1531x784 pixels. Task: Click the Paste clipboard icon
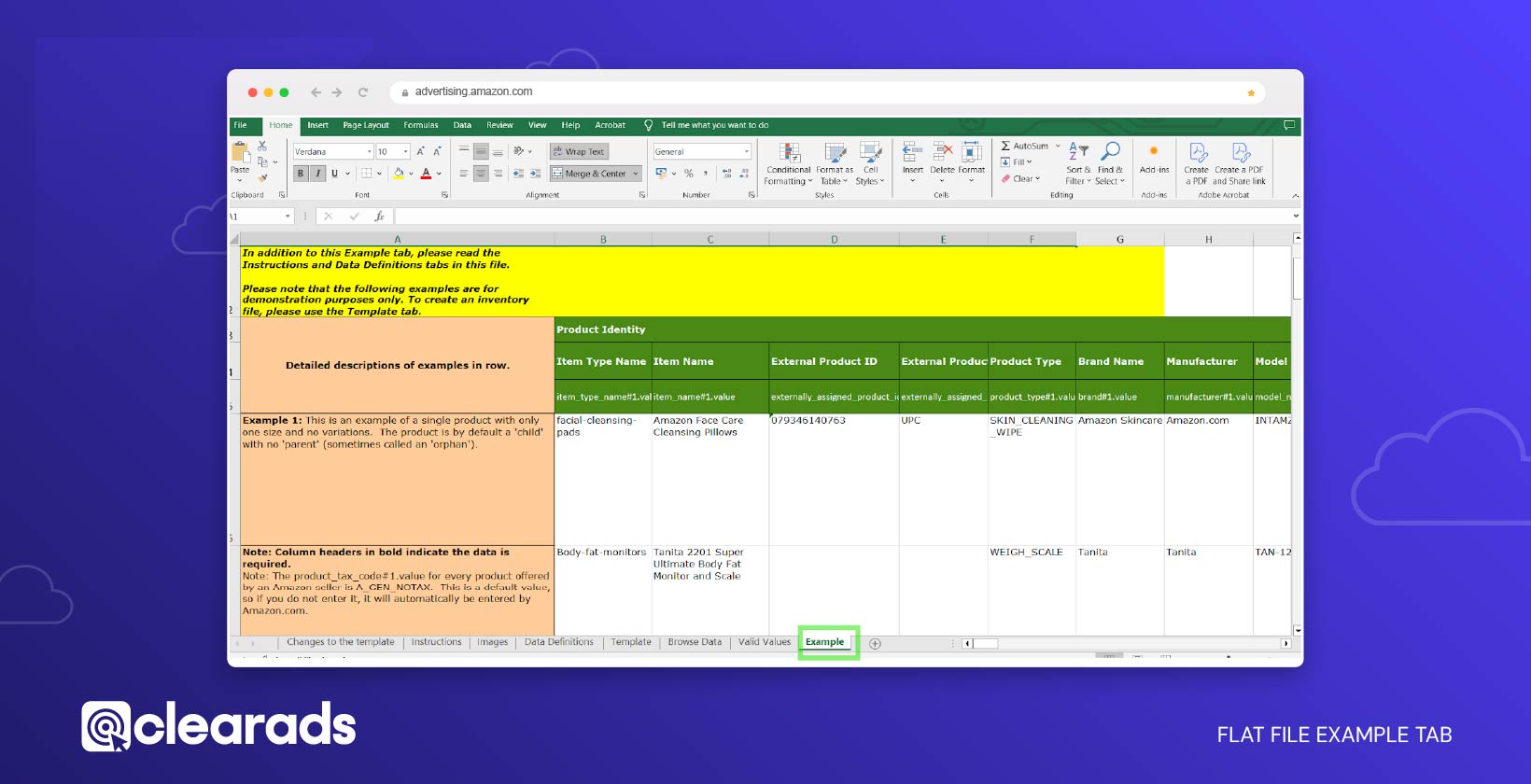tap(240, 153)
